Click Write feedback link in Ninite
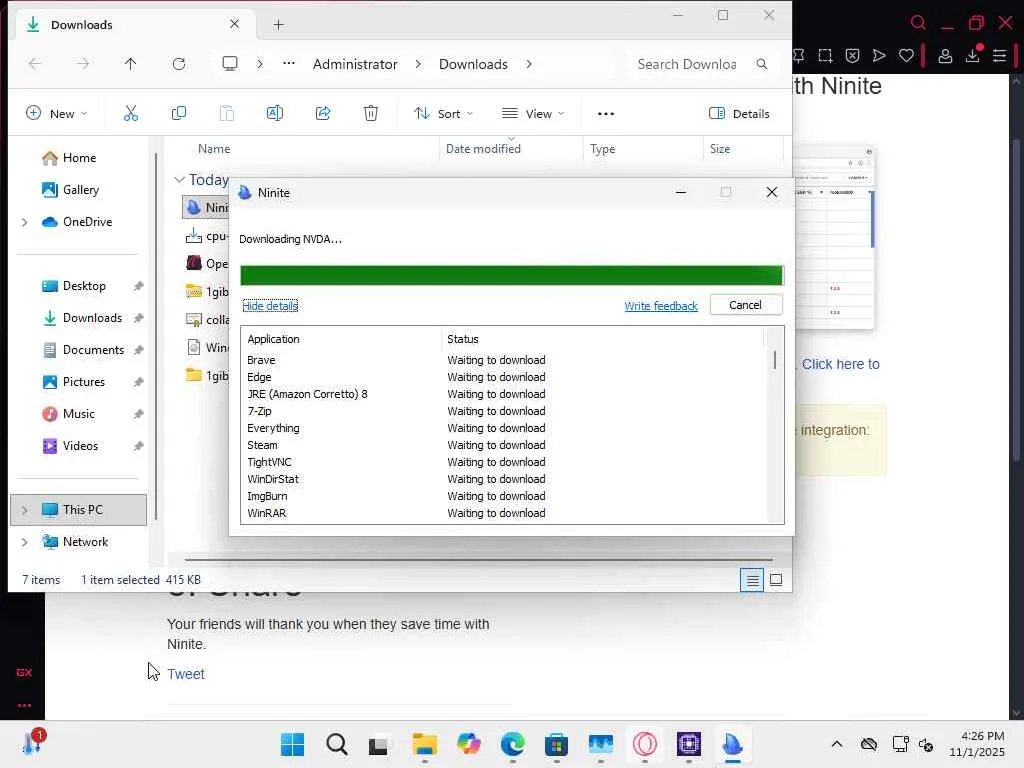Screen dimensions: 1024x768 (661, 306)
